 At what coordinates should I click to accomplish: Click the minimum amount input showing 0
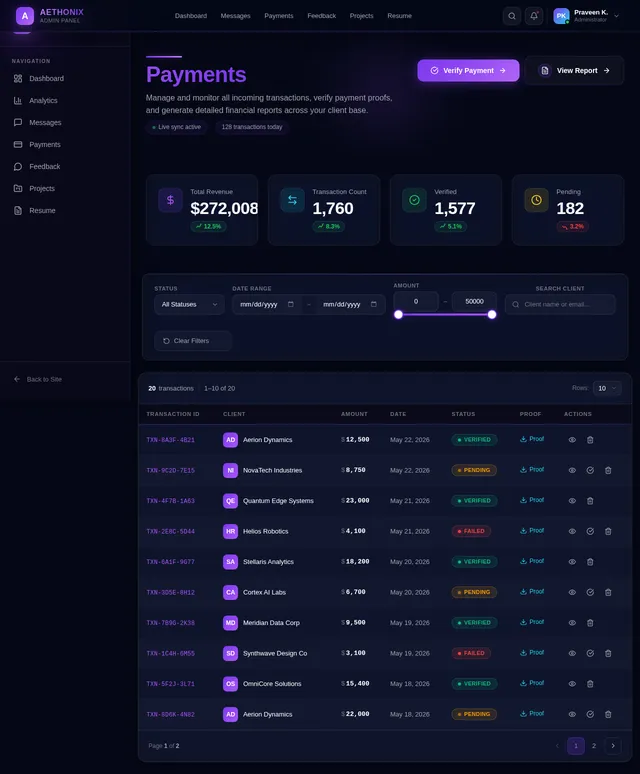[416, 302]
